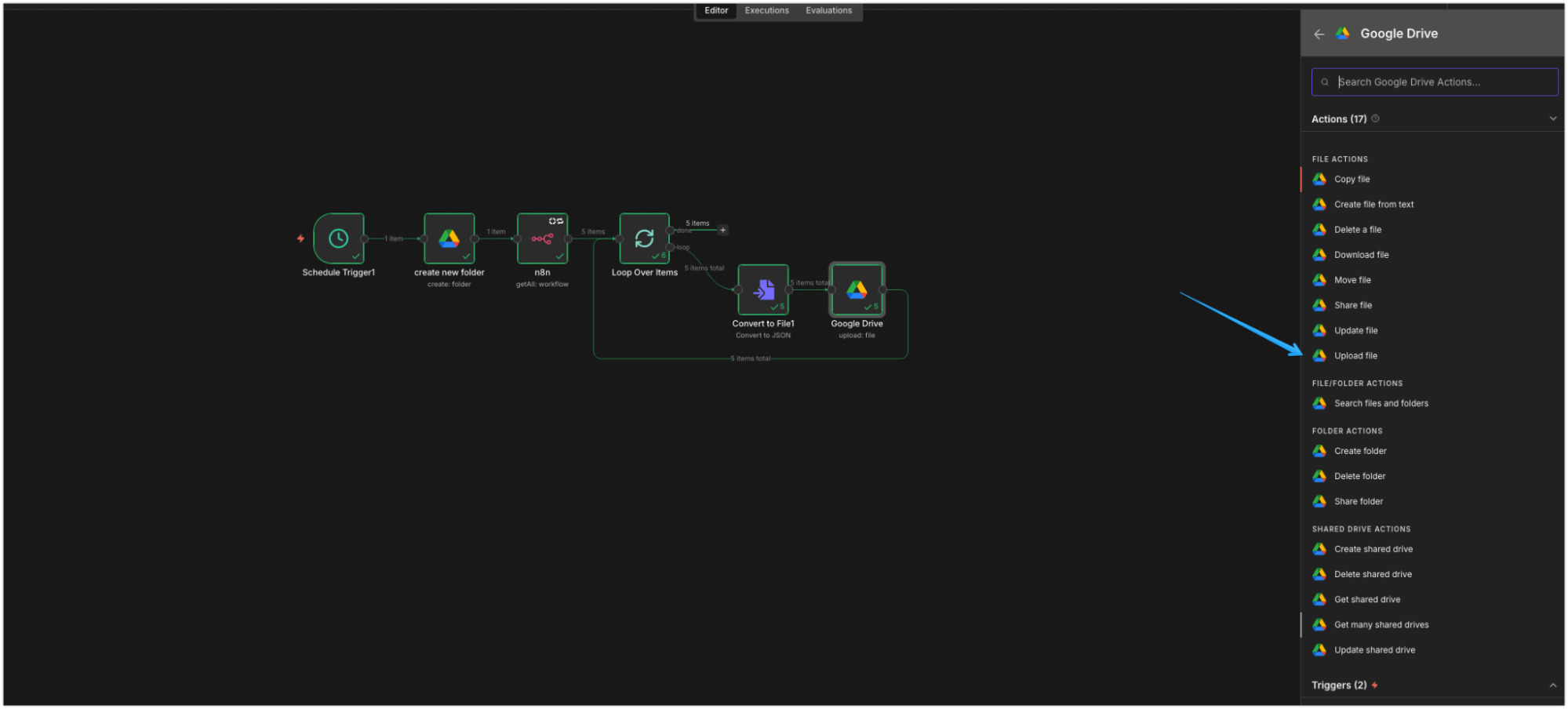Select Search files and folders action
This screenshot has height=709, width=1568.
pos(1381,404)
